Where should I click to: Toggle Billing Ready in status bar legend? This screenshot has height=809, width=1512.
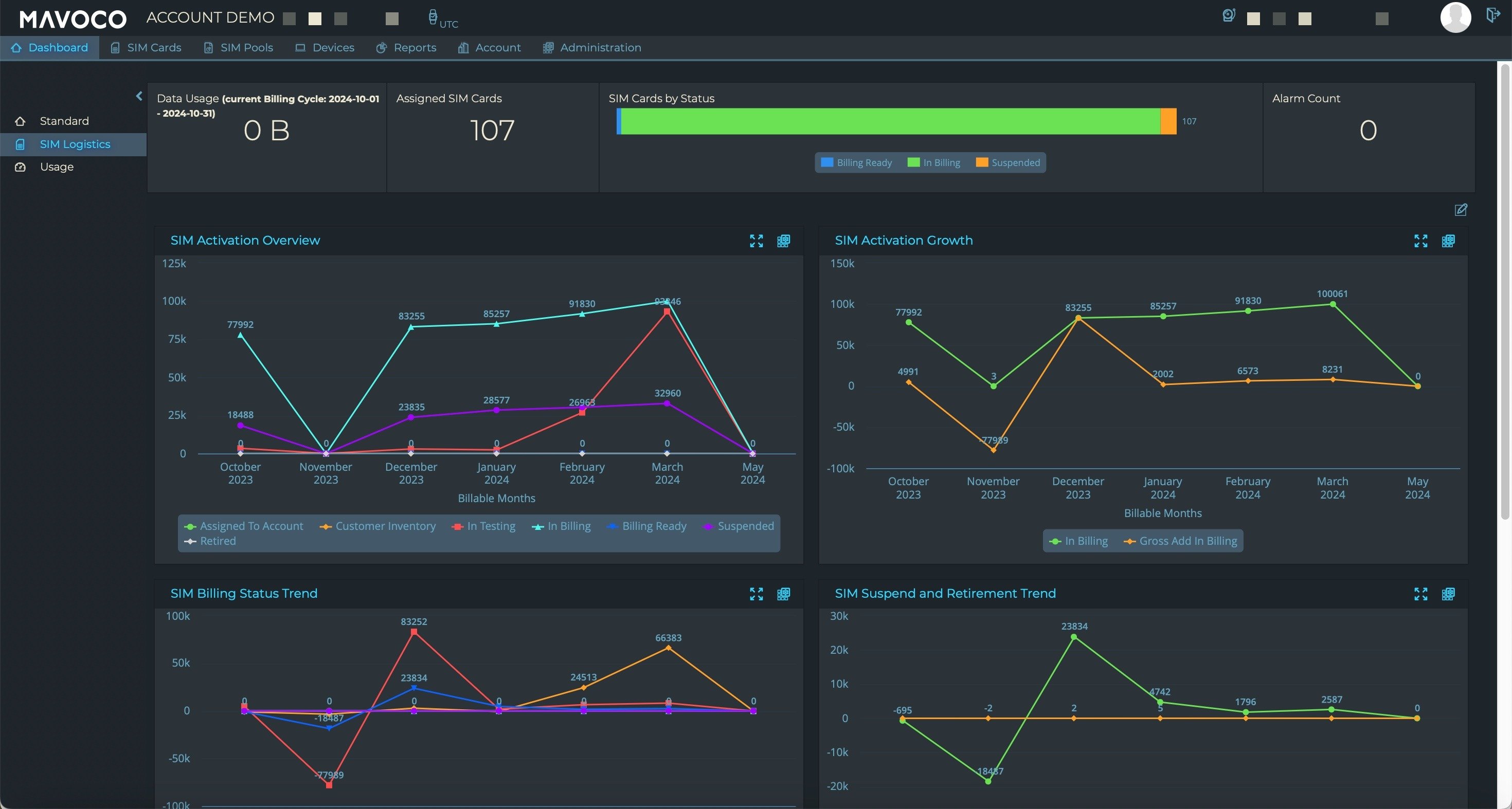[856, 162]
